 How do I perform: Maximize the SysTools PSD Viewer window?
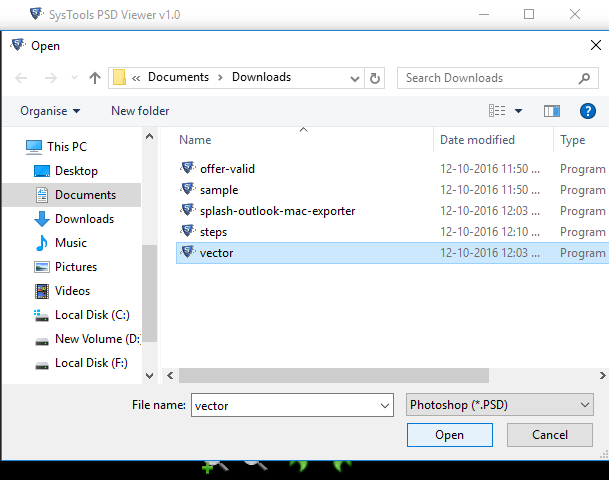click(529, 14)
